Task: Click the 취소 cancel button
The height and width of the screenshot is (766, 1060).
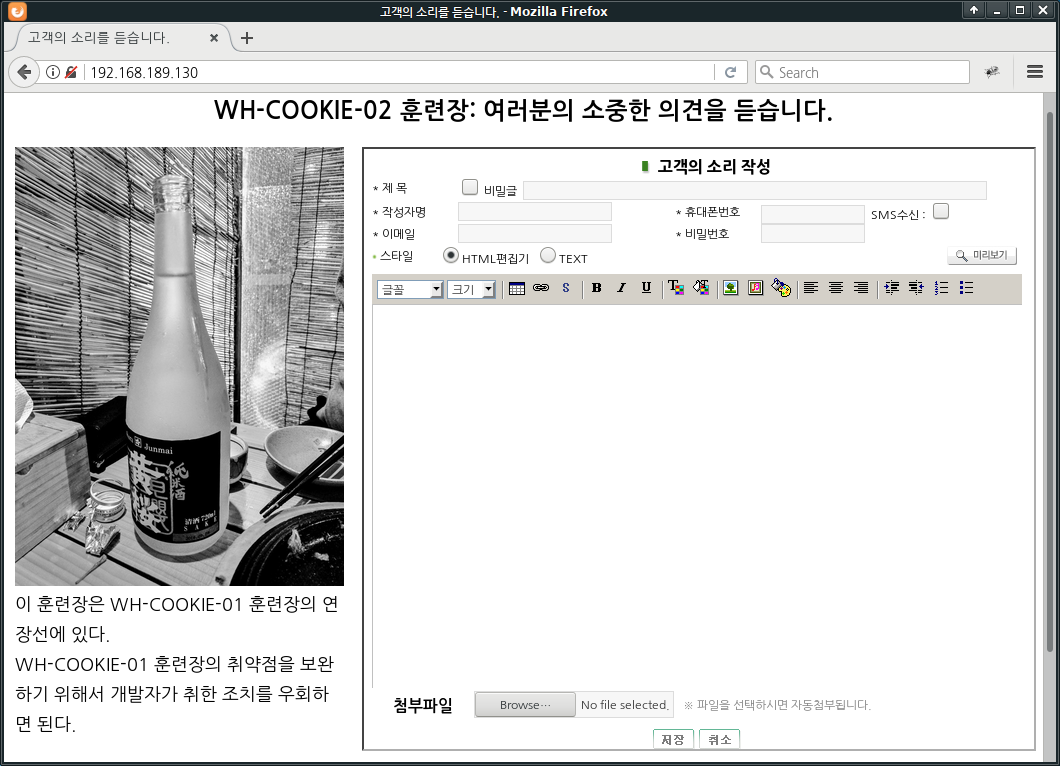Action: click(x=719, y=739)
